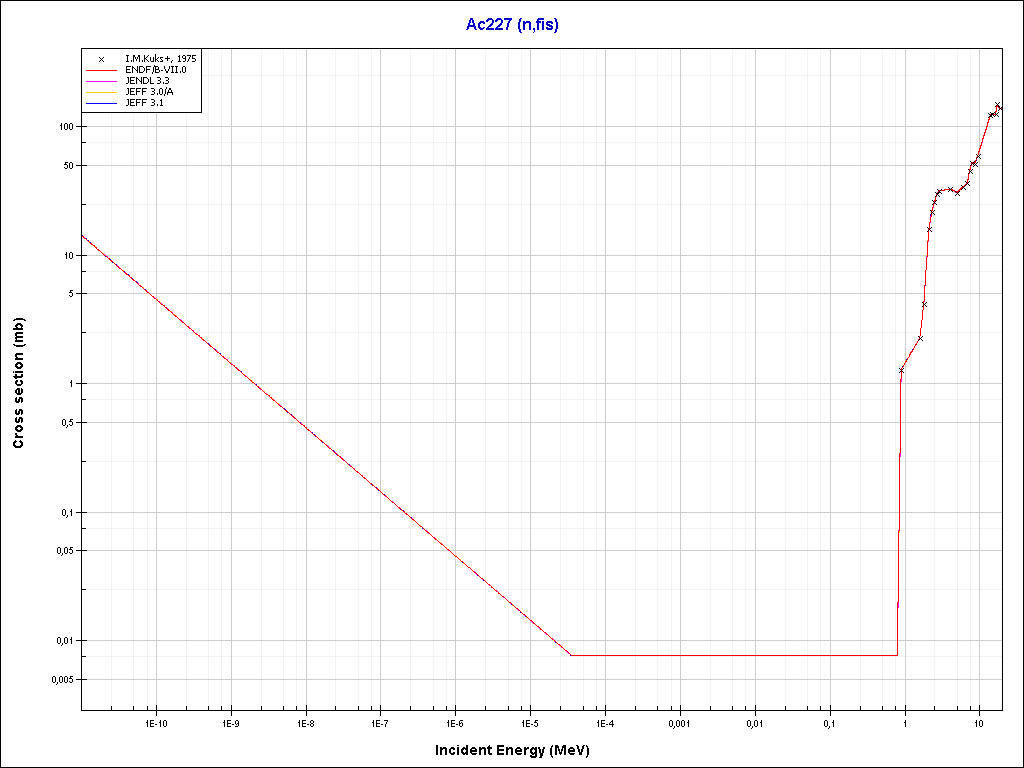Click the cross marker icon for I.M.Kuks+ in legend
This screenshot has height=768, width=1024.
101,59
